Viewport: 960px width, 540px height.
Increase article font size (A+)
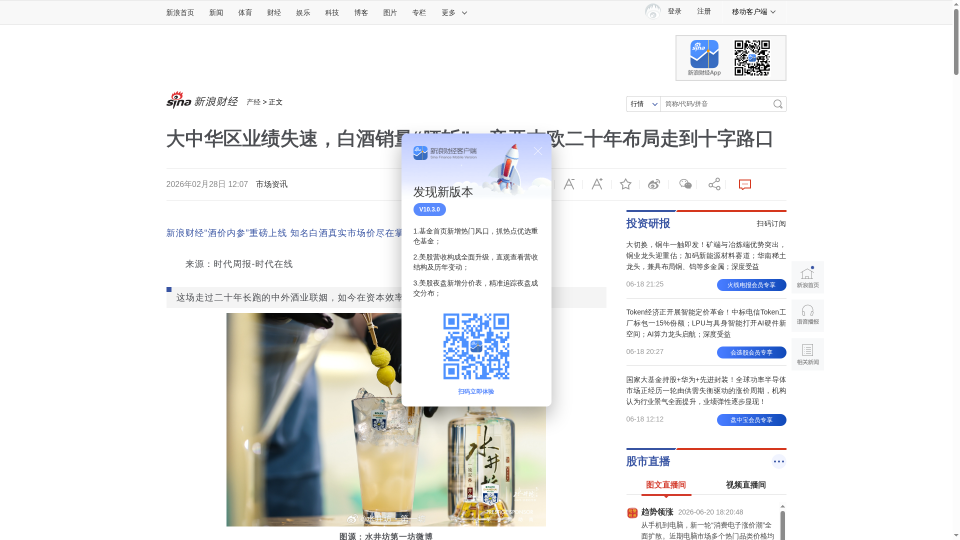(x=597, y=184)
